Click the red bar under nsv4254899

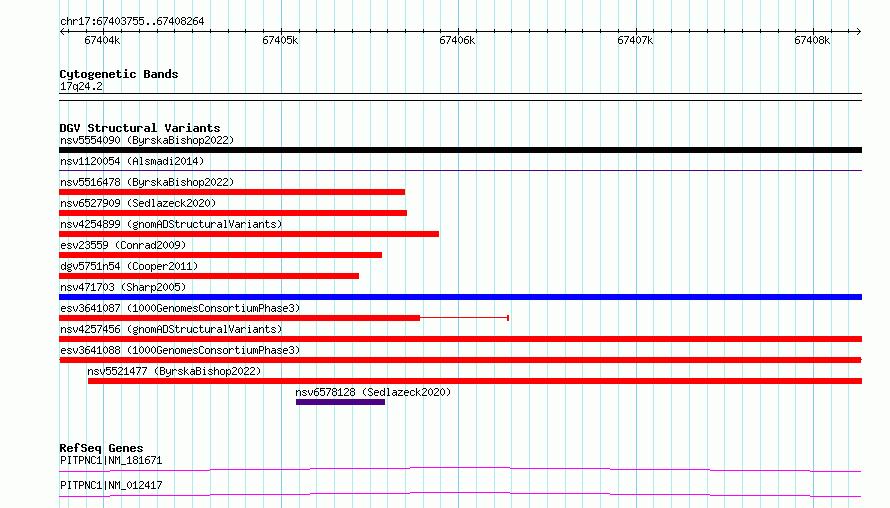point(249,234)
